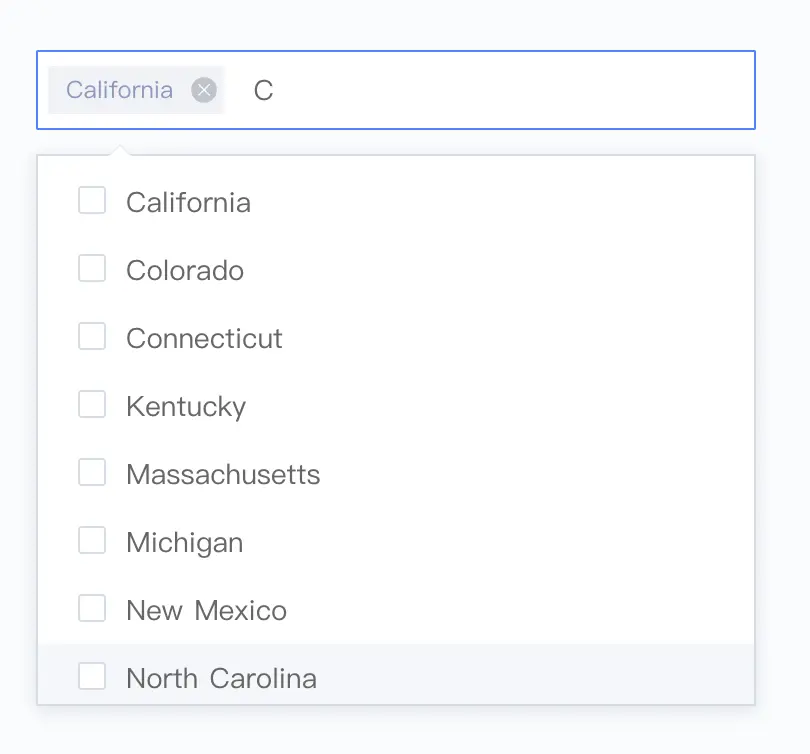This screenshot has height=754, width=810.
Task: Enable the Colorado checkbox
Action: [92, 269]
